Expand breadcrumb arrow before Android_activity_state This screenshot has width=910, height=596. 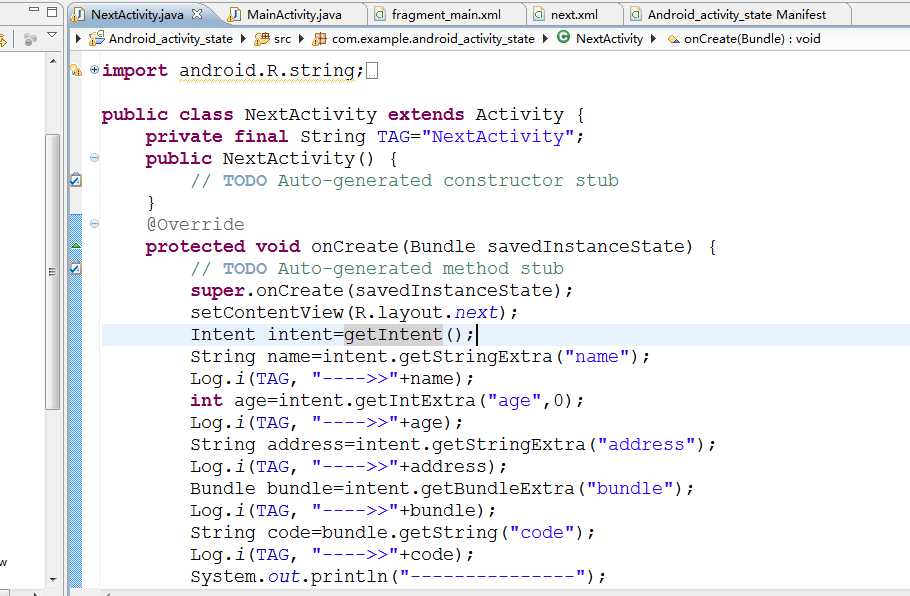tap(78, 38)
